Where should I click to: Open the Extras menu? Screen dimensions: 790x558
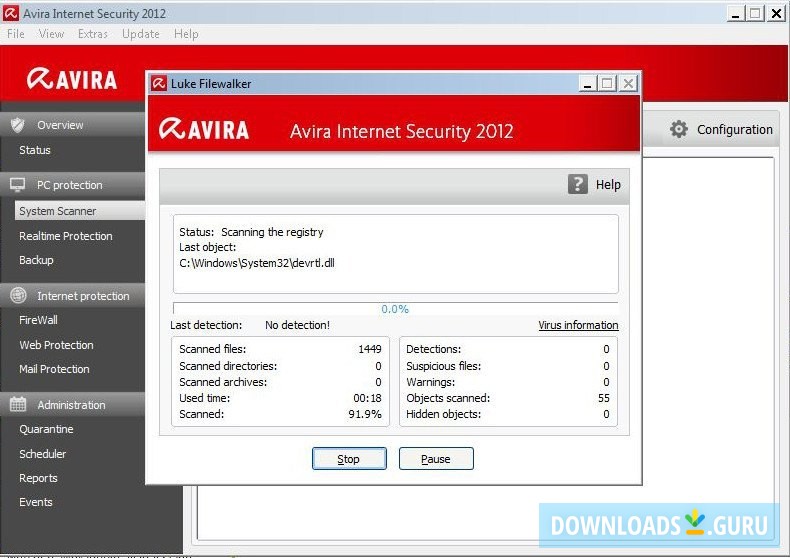click(93, 34)
